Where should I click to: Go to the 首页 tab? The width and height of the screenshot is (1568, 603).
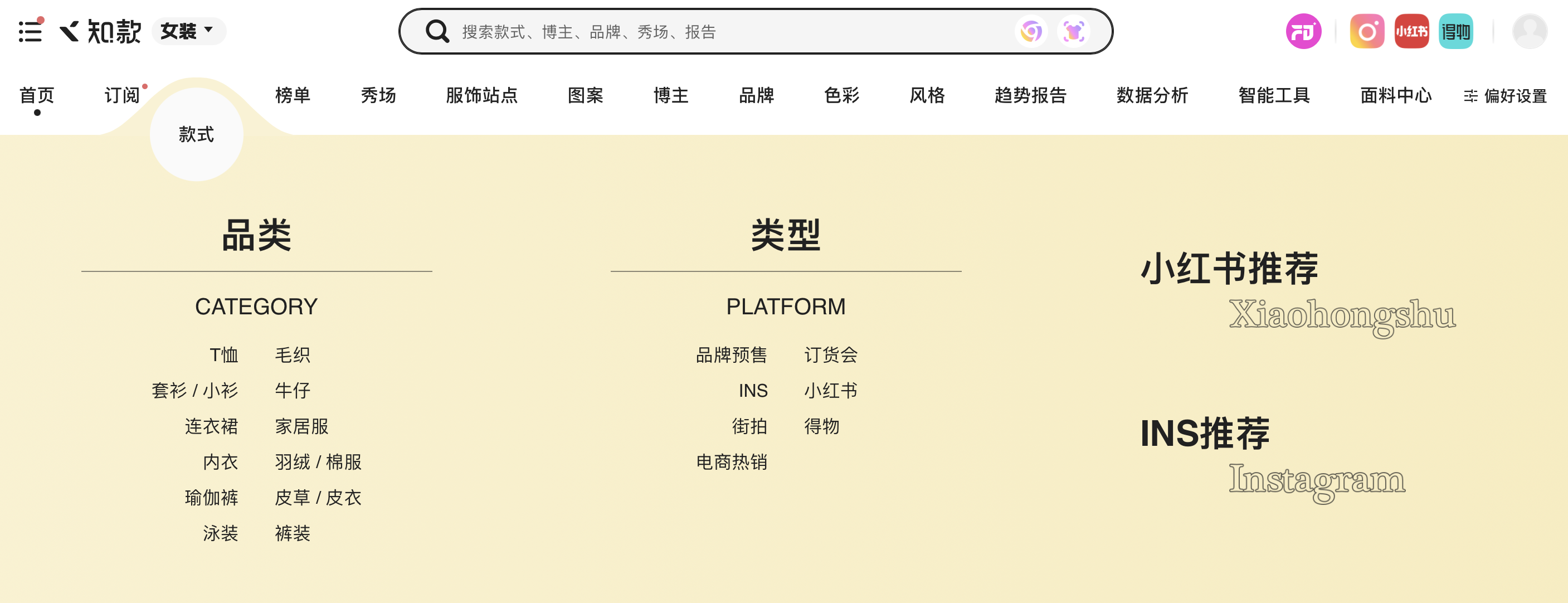click(x=37, y=95)
